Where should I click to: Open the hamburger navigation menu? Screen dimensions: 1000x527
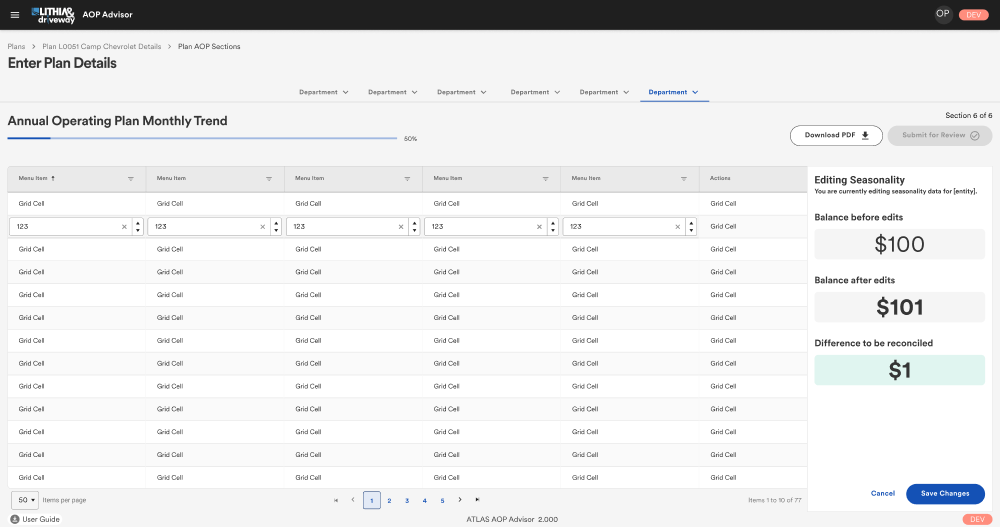[14, 15]
